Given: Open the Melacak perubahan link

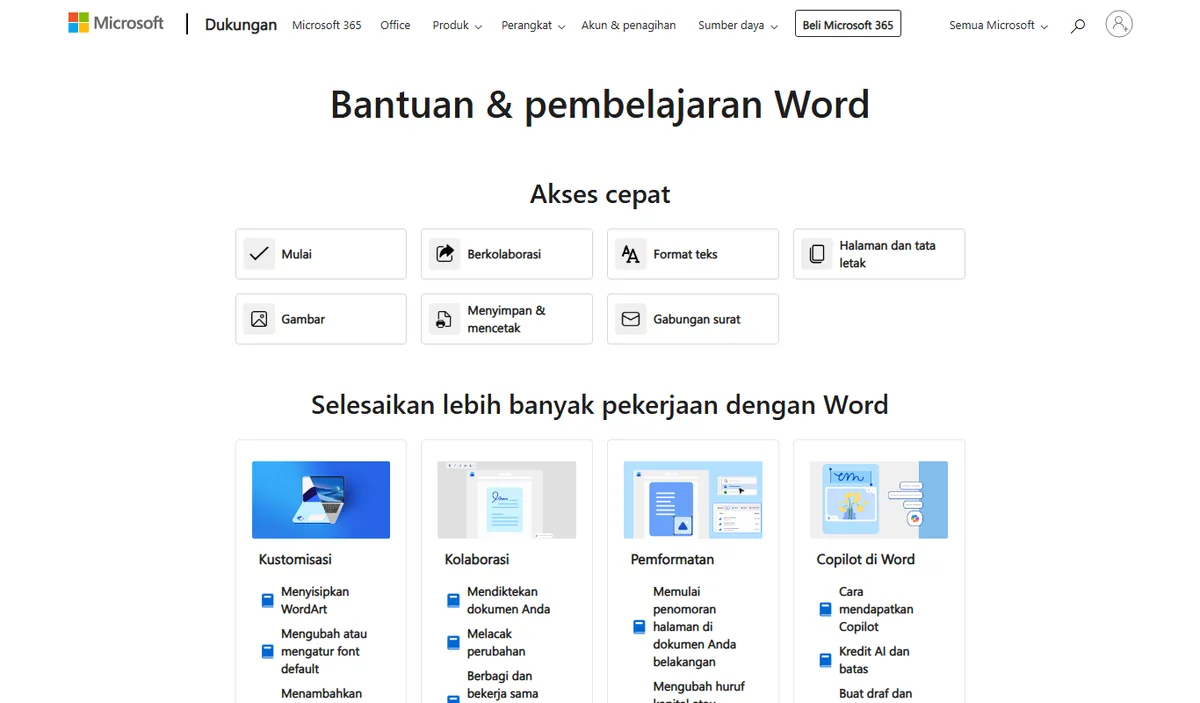Looking at the screenshot, I should [x=496, y=642].
